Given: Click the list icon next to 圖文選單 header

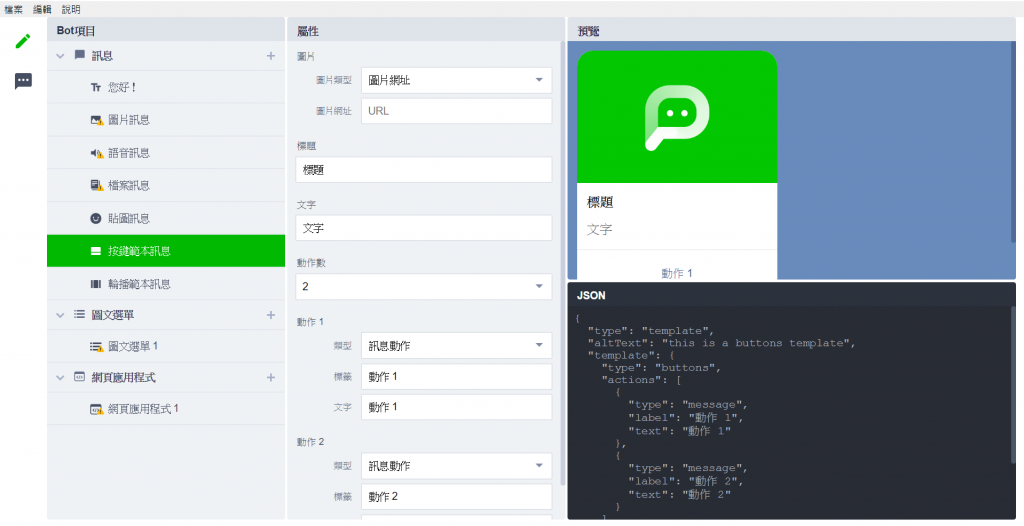Looking at the screenshot, I should (x=80, y=314).
